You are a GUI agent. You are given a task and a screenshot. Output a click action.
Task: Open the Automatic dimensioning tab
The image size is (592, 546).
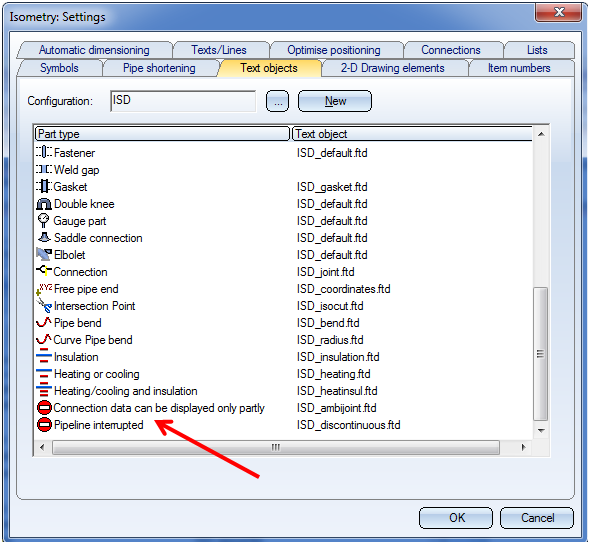pos(94,50)
